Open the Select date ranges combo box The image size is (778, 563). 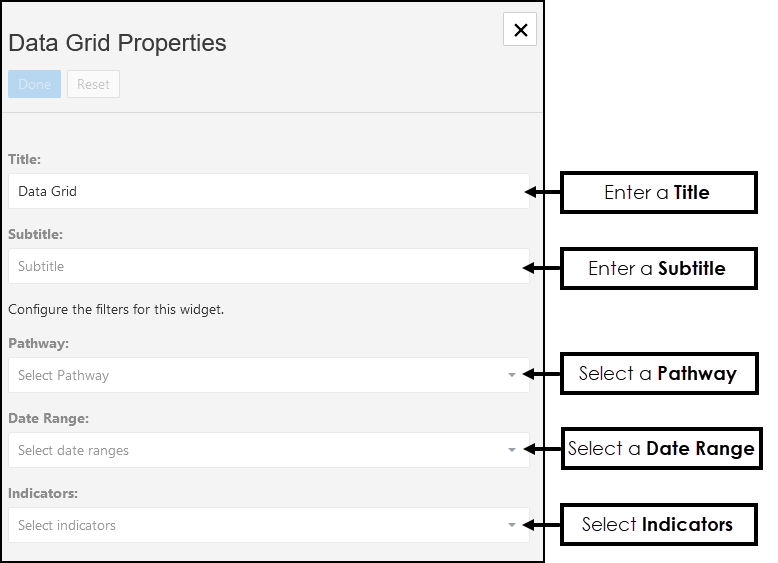click(x=258, y=450)
